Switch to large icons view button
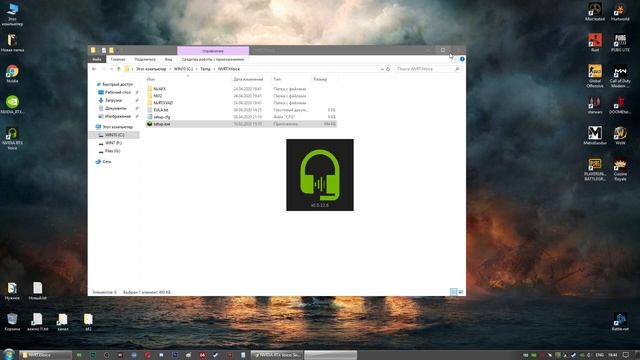640x360 pixels. tap(461, 292)
